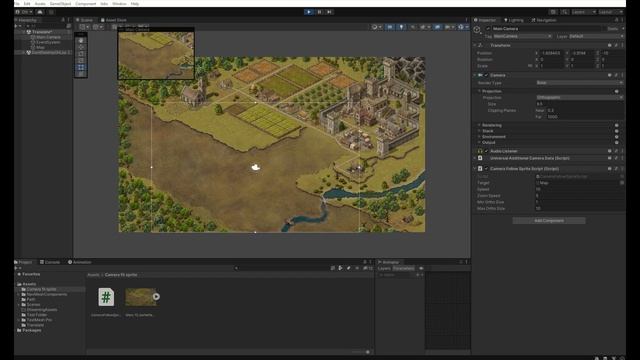Collapse the Transform component foldout
The height and width of the screenshot is (360, 640).
(x=475, y=45)
